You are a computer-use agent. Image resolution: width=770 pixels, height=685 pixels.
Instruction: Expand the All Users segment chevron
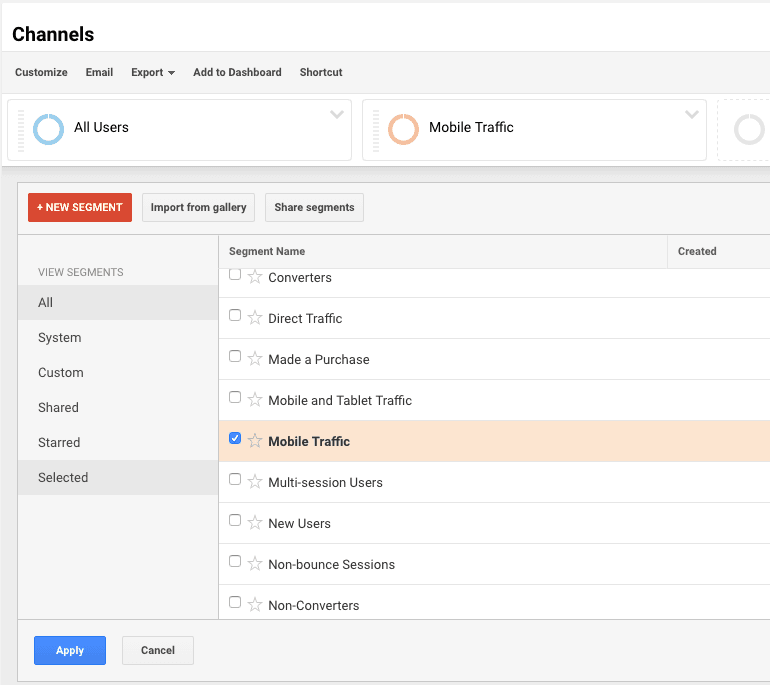tap(337, 114)
